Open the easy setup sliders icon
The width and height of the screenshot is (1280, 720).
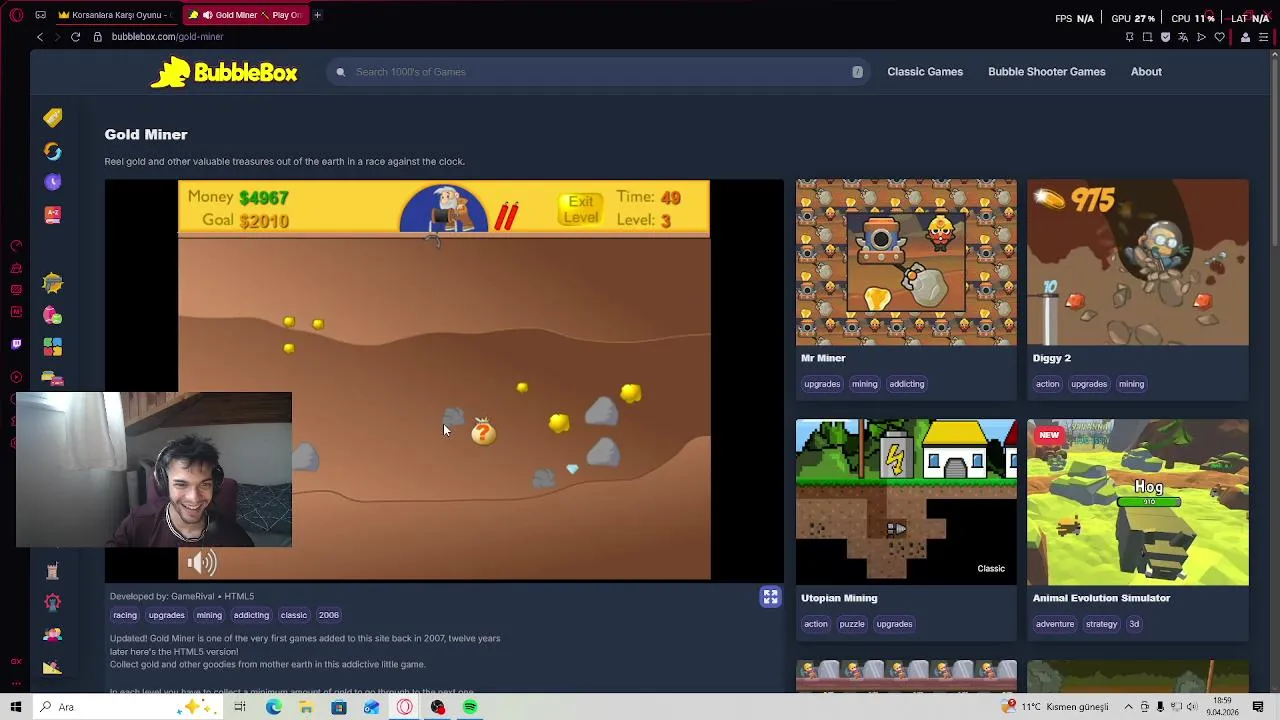coord(1263,37)
